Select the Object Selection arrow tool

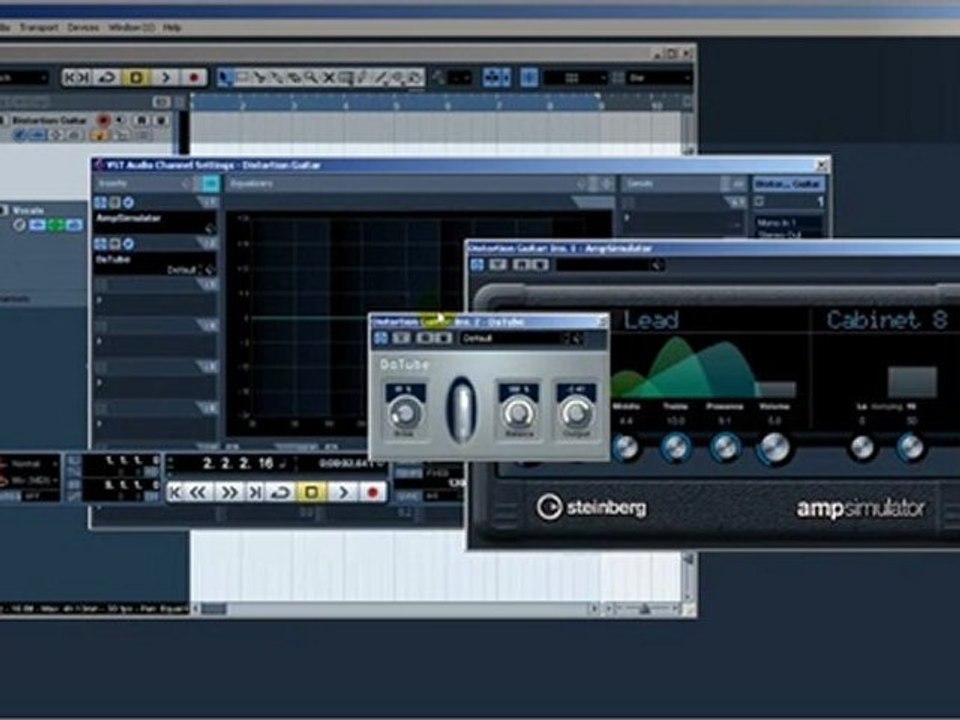click(x=225, y=78)
